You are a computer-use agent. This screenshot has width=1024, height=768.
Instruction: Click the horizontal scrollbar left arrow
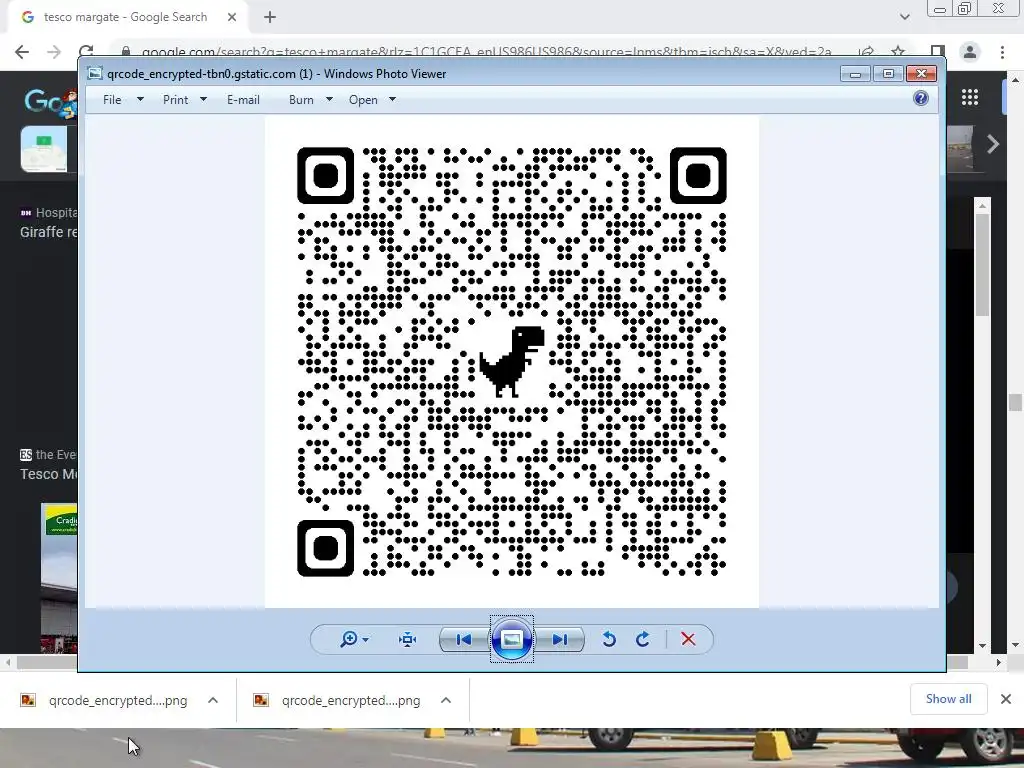tap(8, 662)
